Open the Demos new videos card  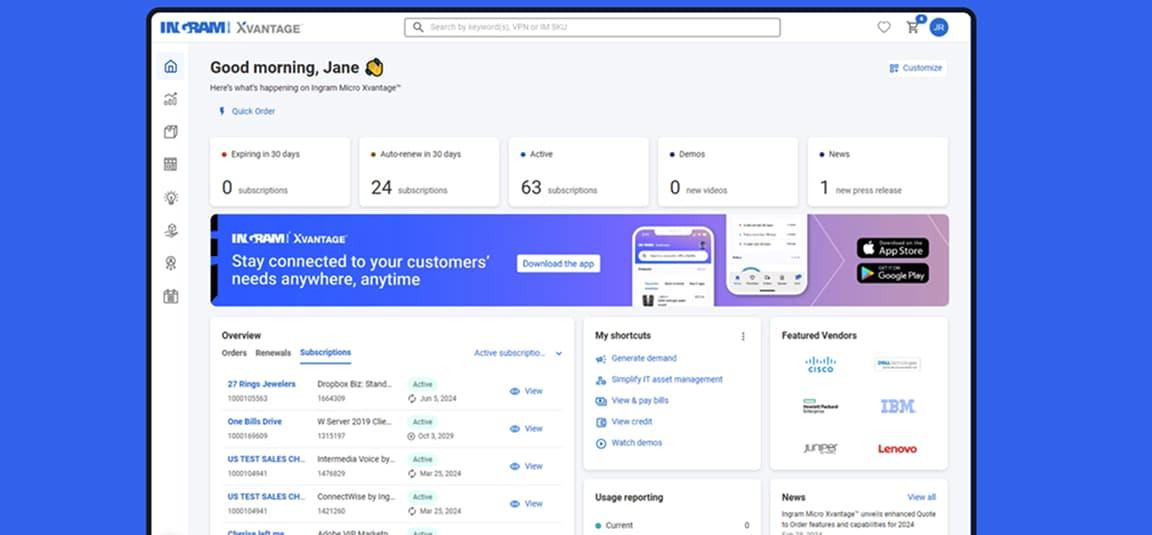pos(728,172)
